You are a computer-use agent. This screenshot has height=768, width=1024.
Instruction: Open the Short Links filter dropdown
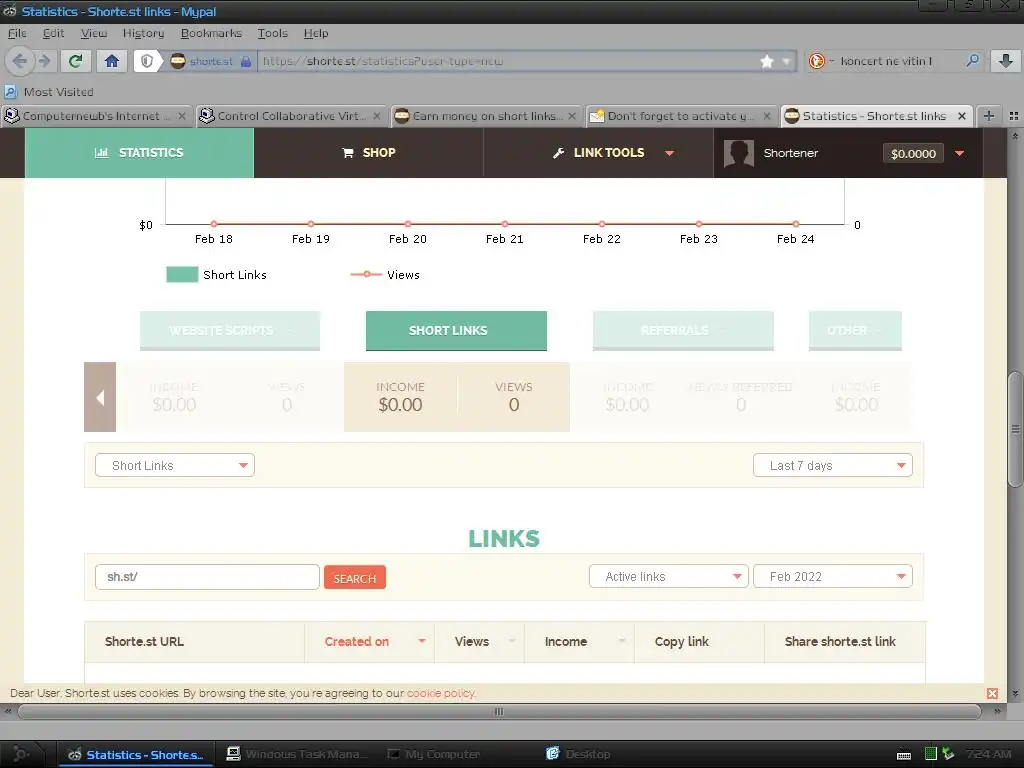click(175, 466)
